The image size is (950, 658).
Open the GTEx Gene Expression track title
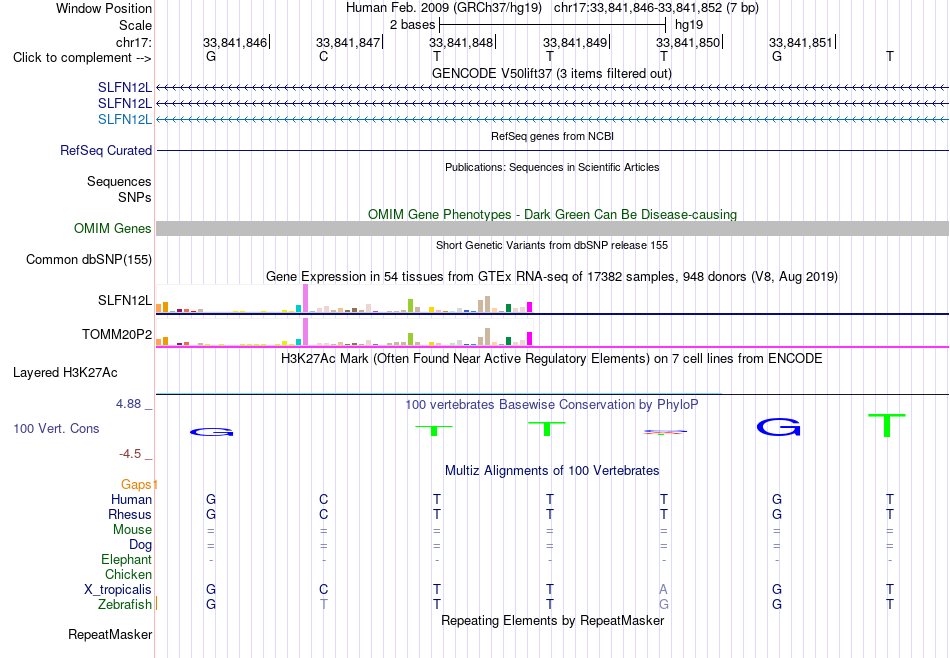pyautogui.click(x=552, y=276)
